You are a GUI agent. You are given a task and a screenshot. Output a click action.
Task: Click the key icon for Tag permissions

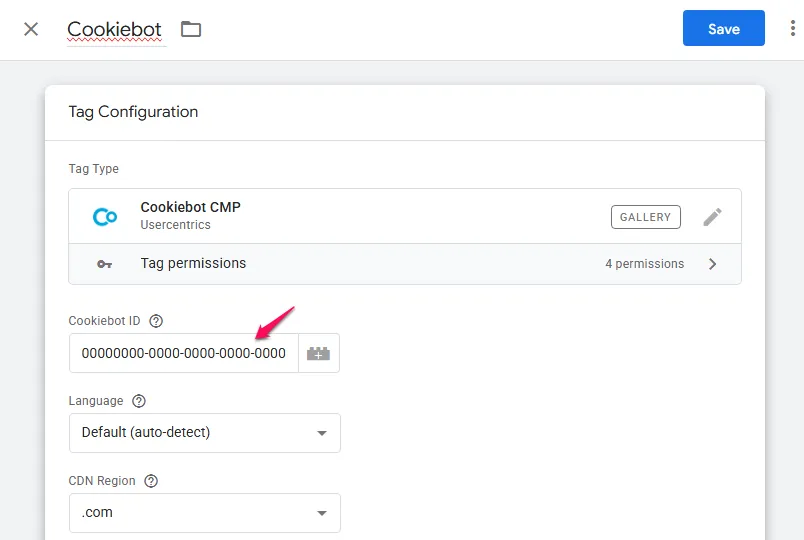pos(104,264)
